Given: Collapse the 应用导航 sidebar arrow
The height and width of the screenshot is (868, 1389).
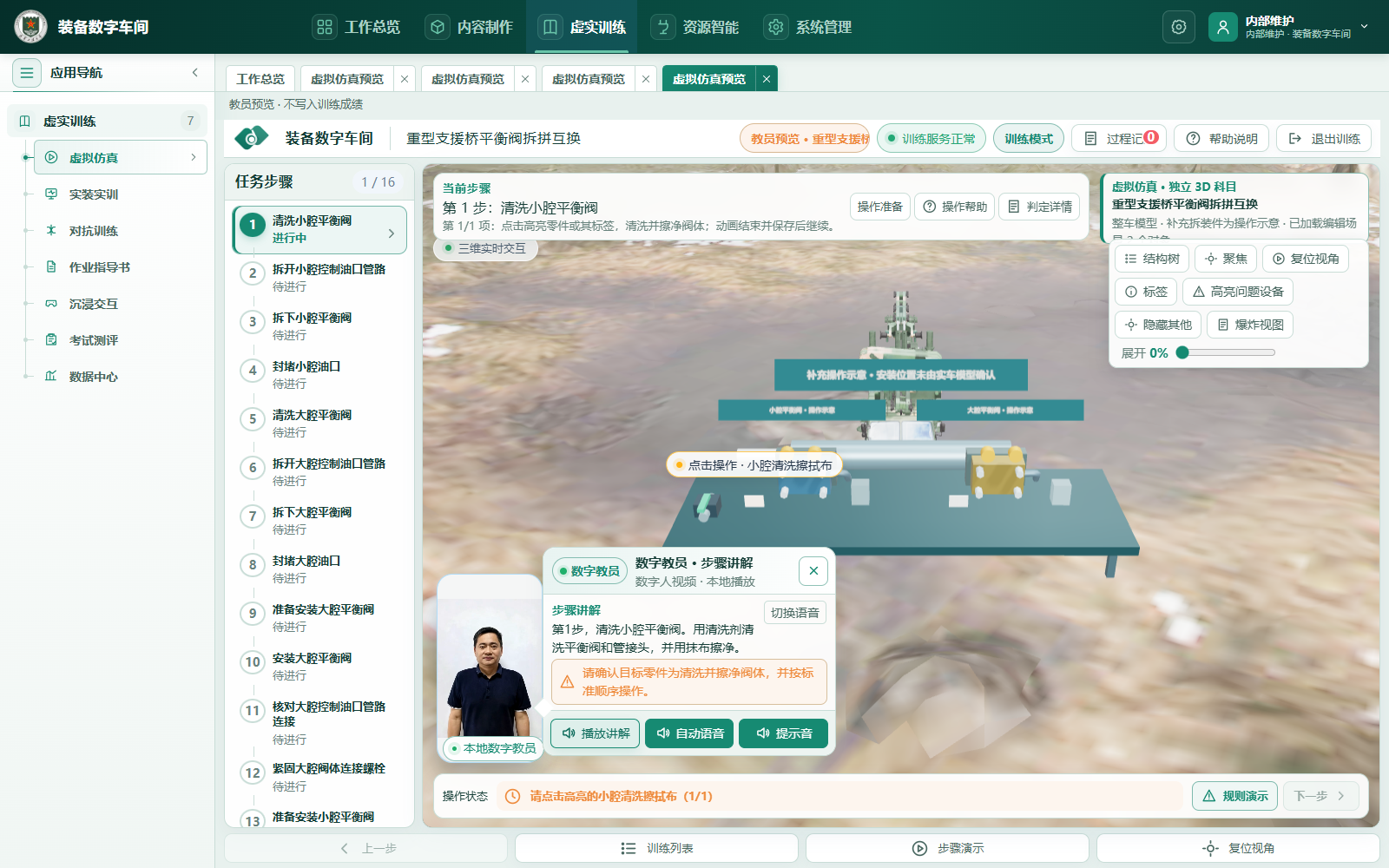Looking at the screenshot, I should [x=194, y=73].
